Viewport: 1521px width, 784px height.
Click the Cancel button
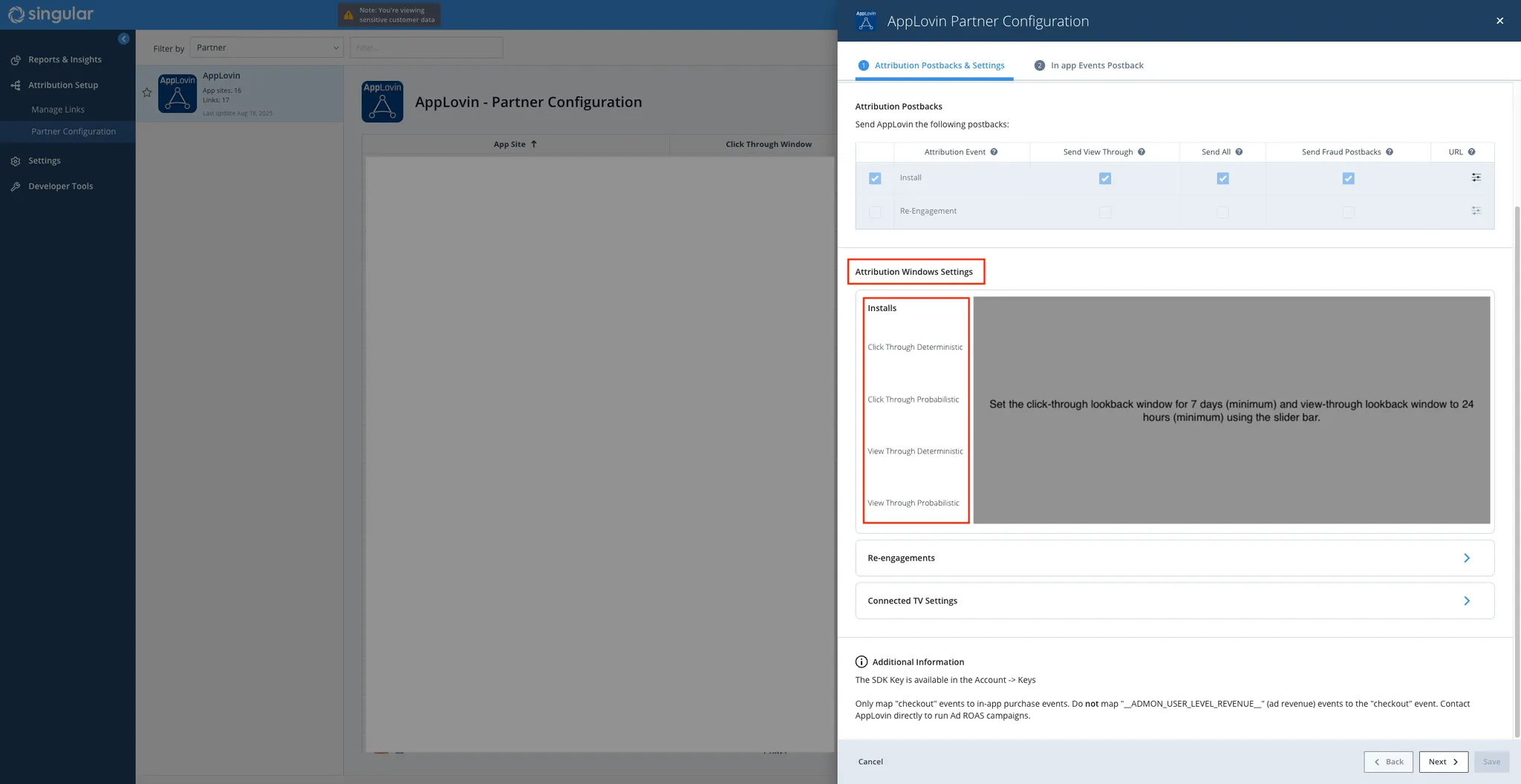coord(870,762)
